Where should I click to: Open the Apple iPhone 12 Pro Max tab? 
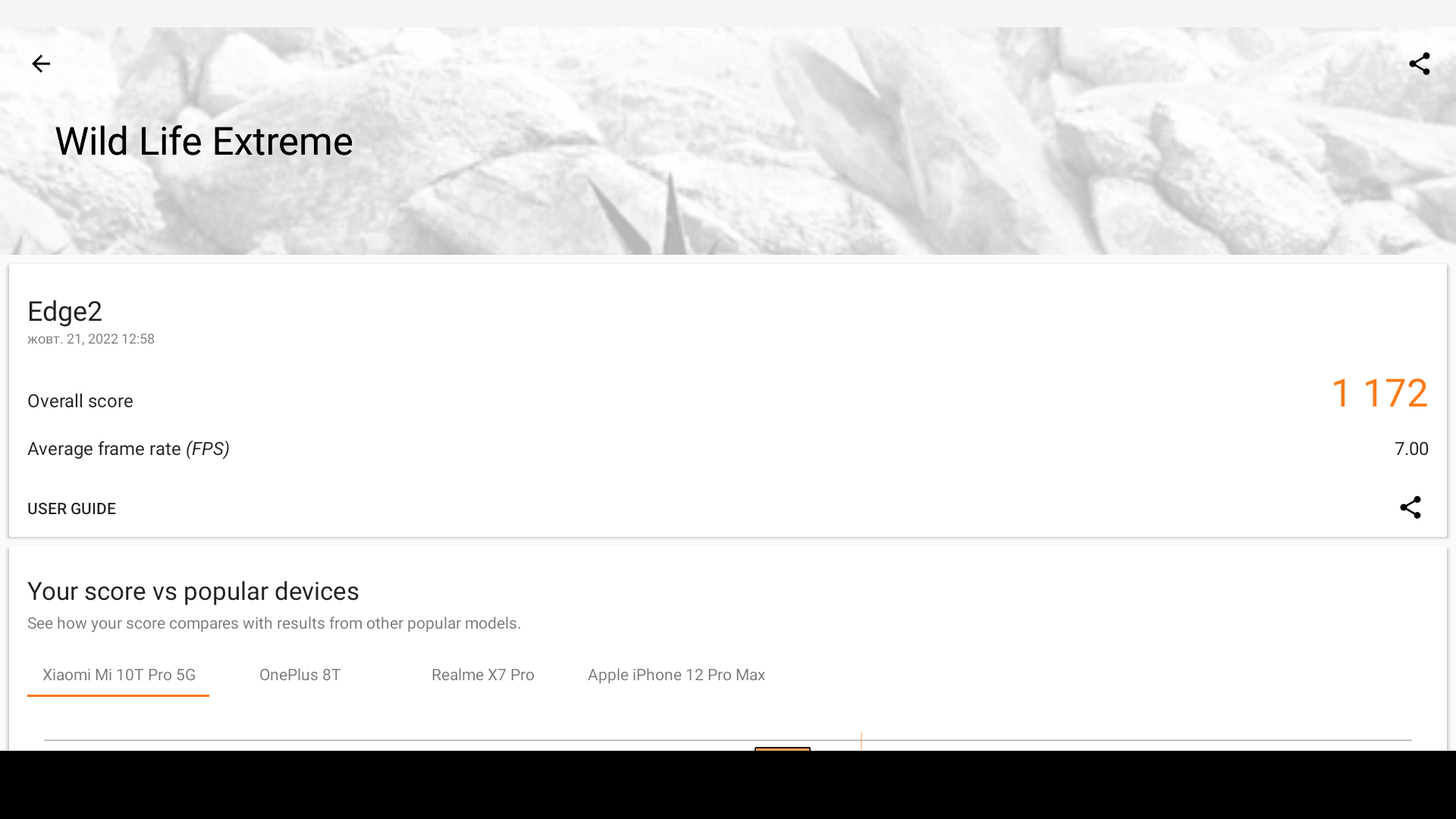pyautogui.click(x=676, y=675)
